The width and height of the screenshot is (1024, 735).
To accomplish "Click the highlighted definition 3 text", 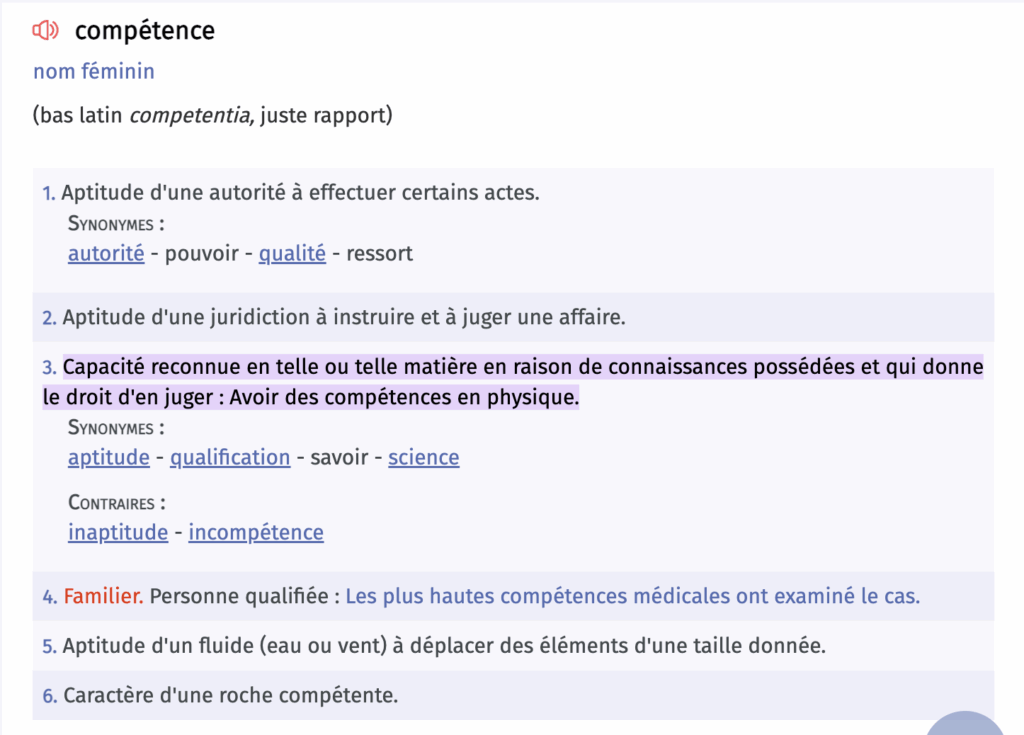I will coord(513,382).
